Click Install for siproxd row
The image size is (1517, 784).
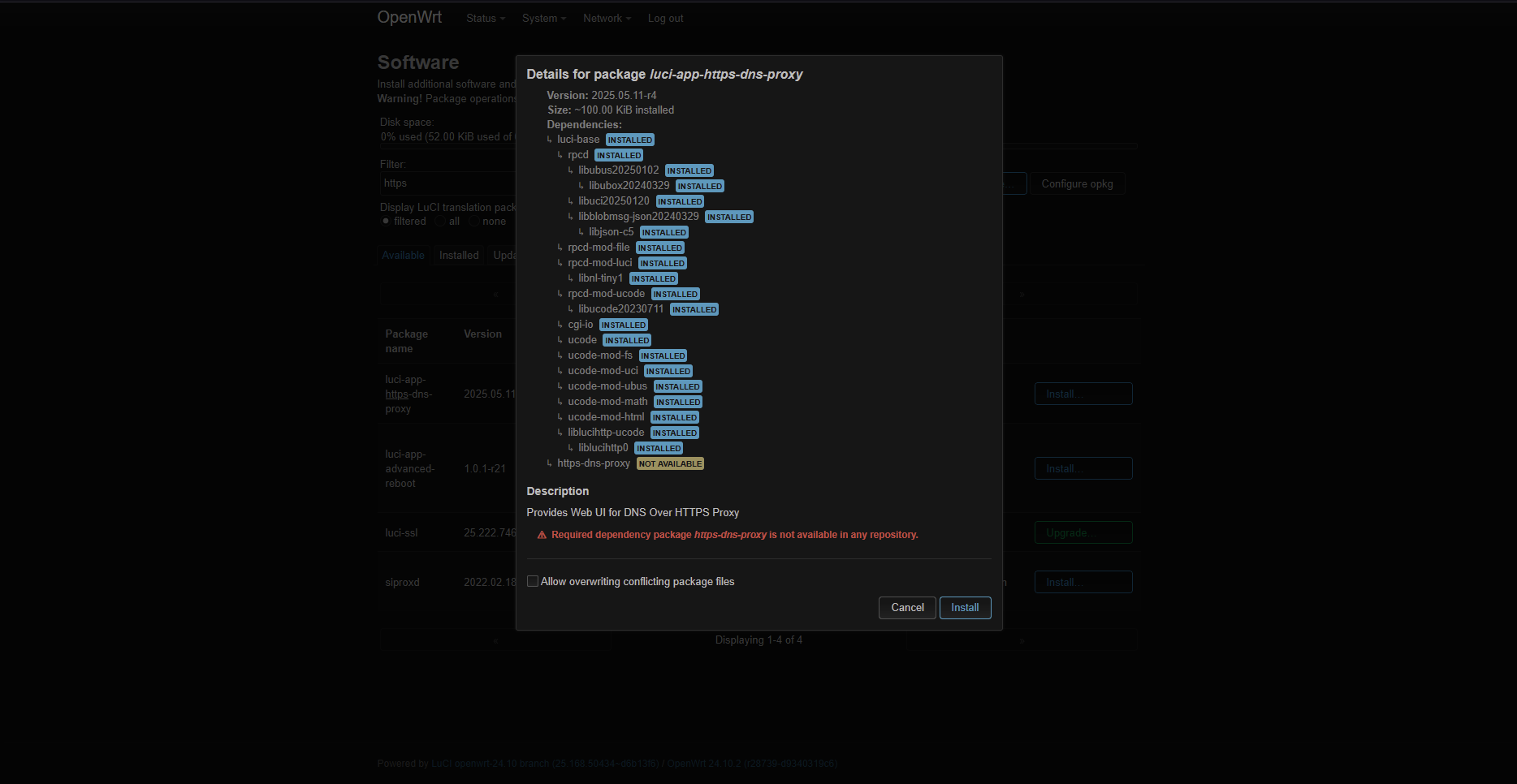1083,582
